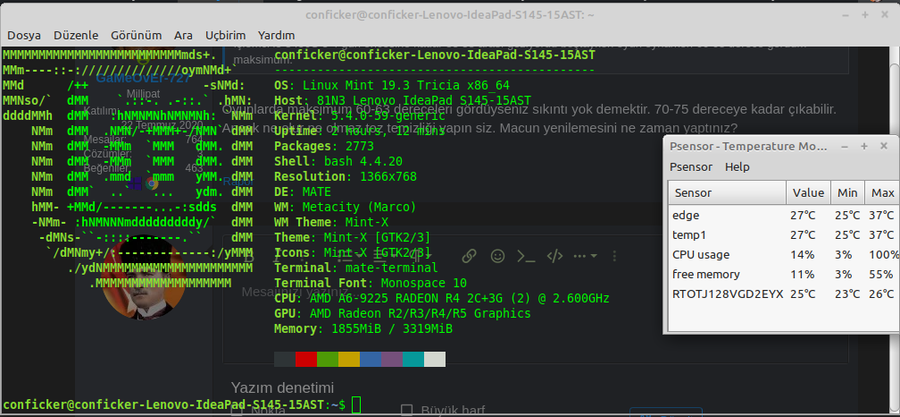The image size is (900, 417).
Task: Click the Max column header
Action: 882,192
